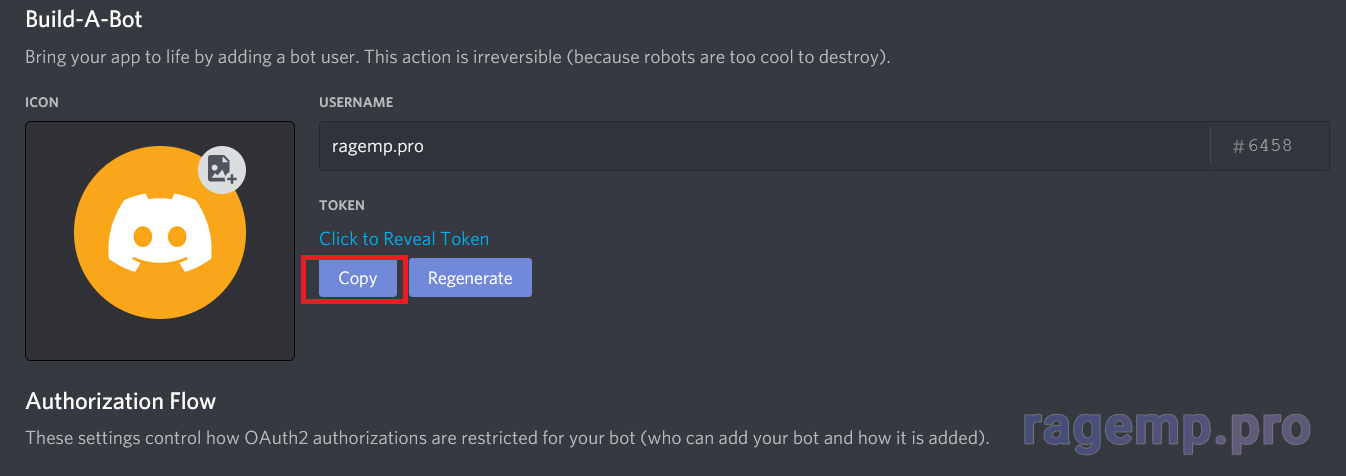Copy the bot token
This screenshot has width=1346, height=476.
click(357, 278)
